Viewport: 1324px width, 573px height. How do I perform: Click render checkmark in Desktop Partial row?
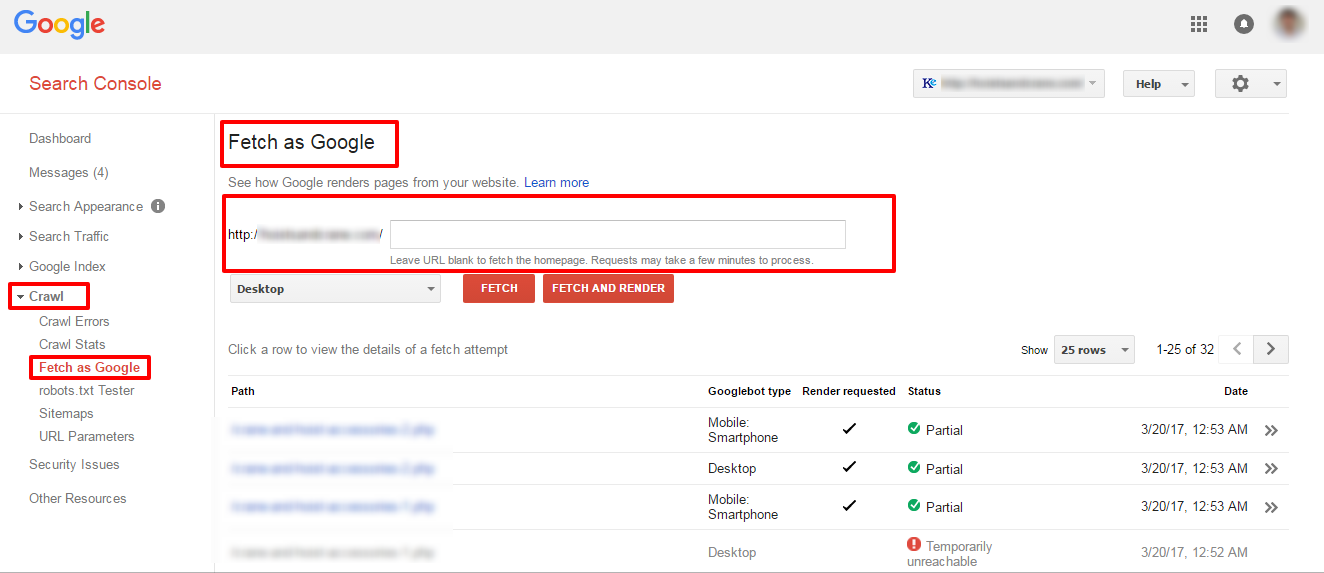pyautogui.click(x=849, y=467)
